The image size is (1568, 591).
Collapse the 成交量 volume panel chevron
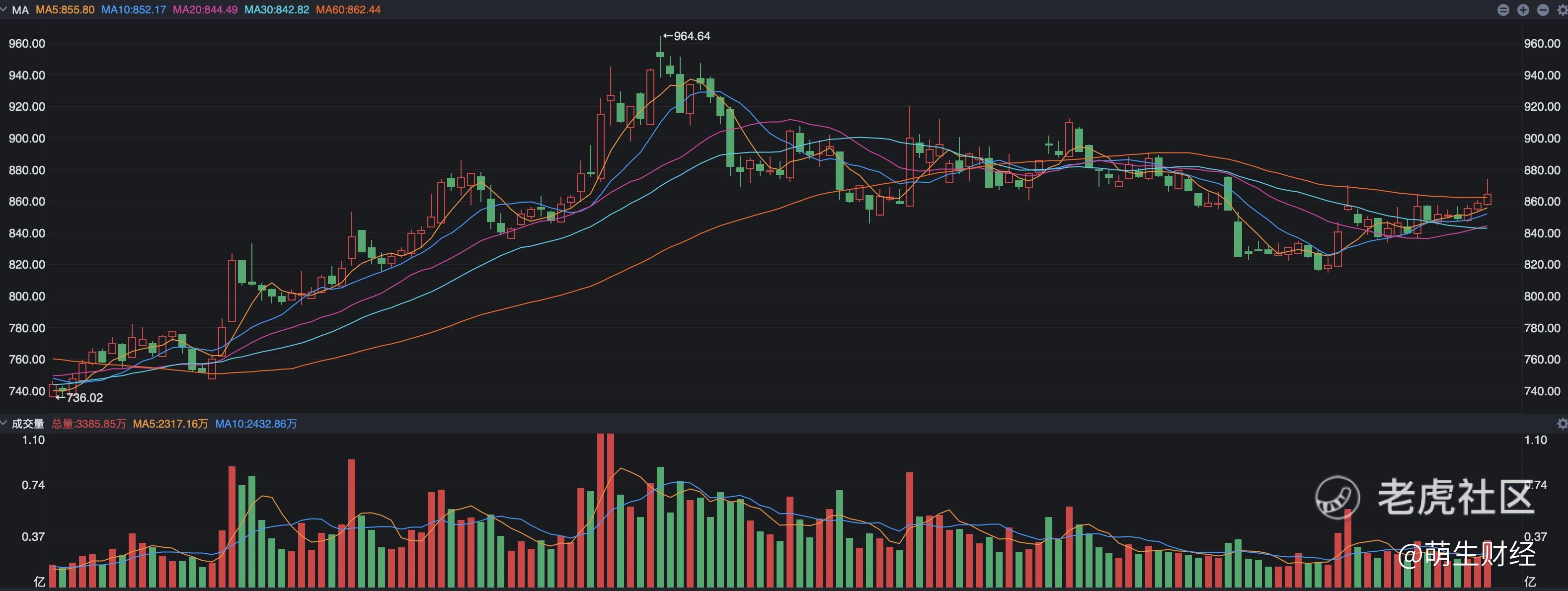[x=4, y=424]
